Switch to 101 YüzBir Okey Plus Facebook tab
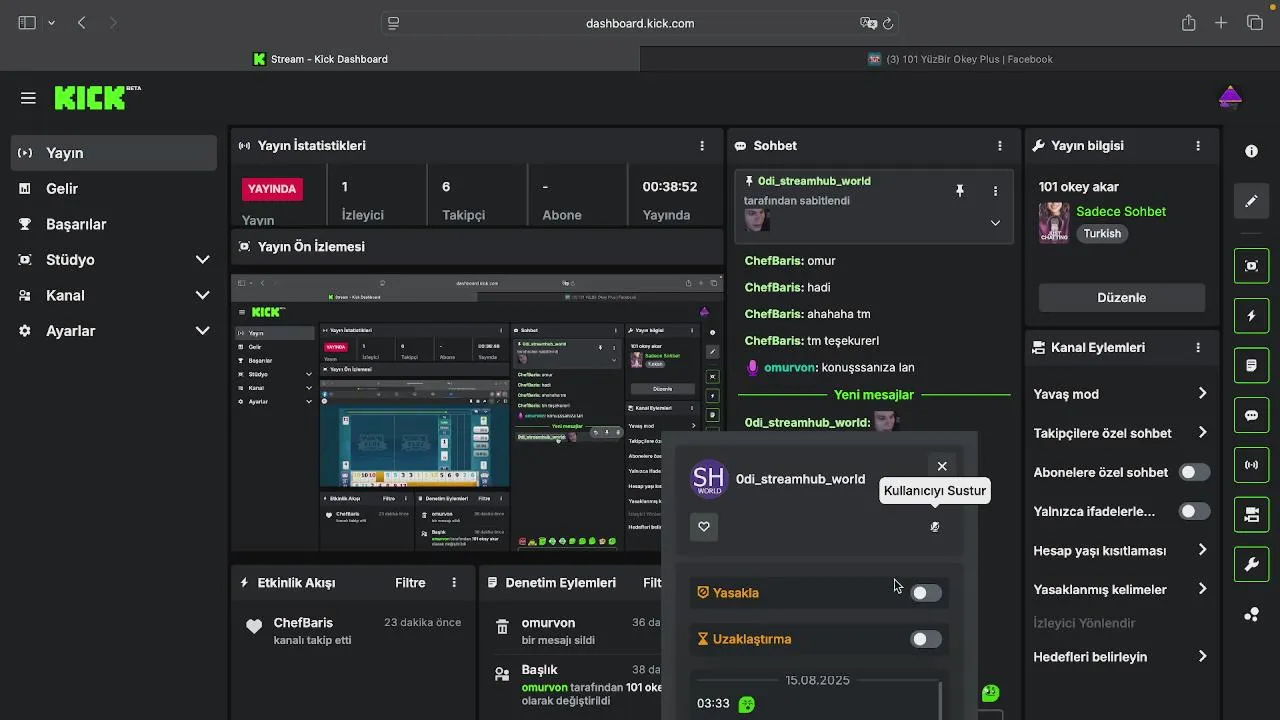 960,59
